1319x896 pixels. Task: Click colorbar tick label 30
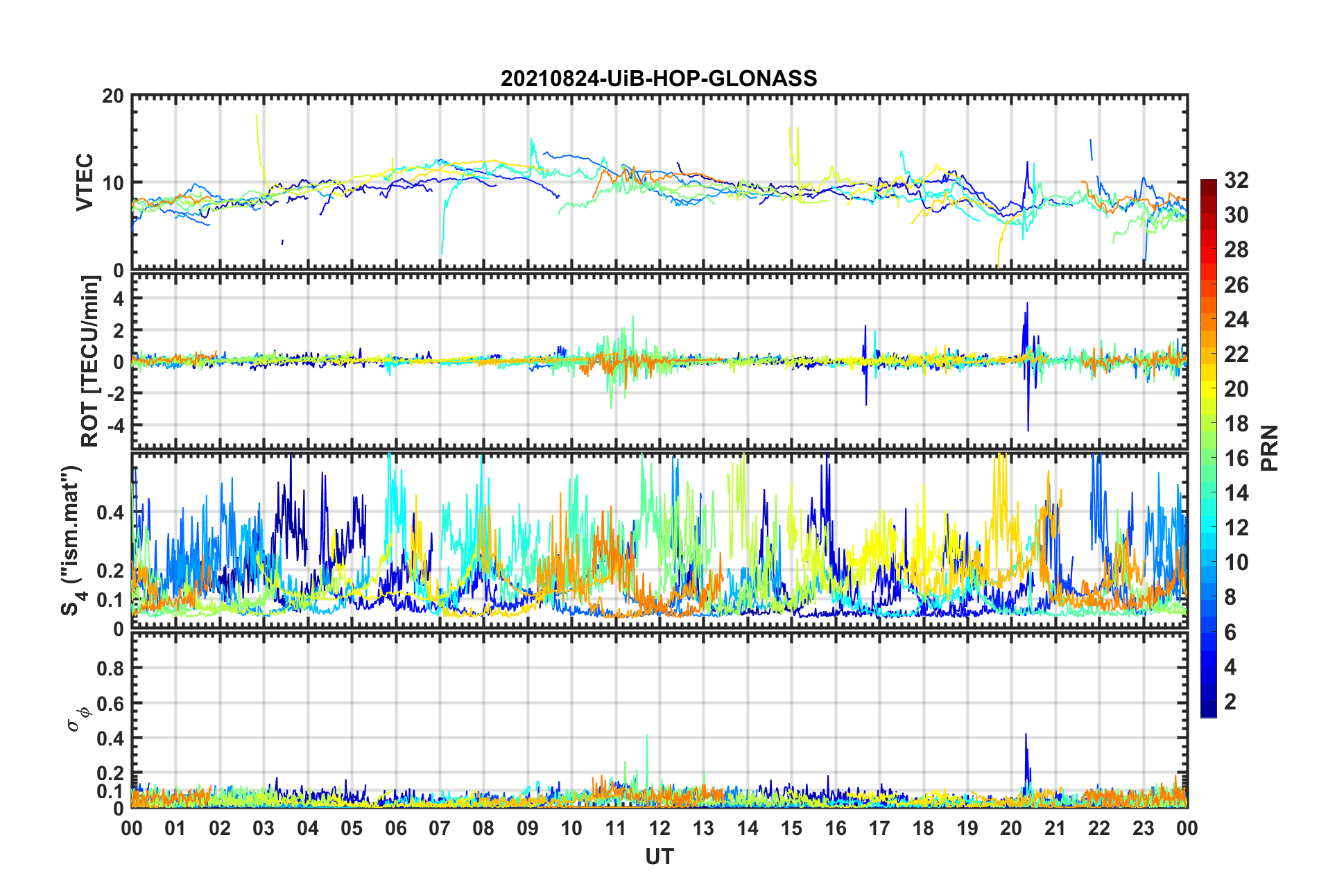tap(1236, 215)
